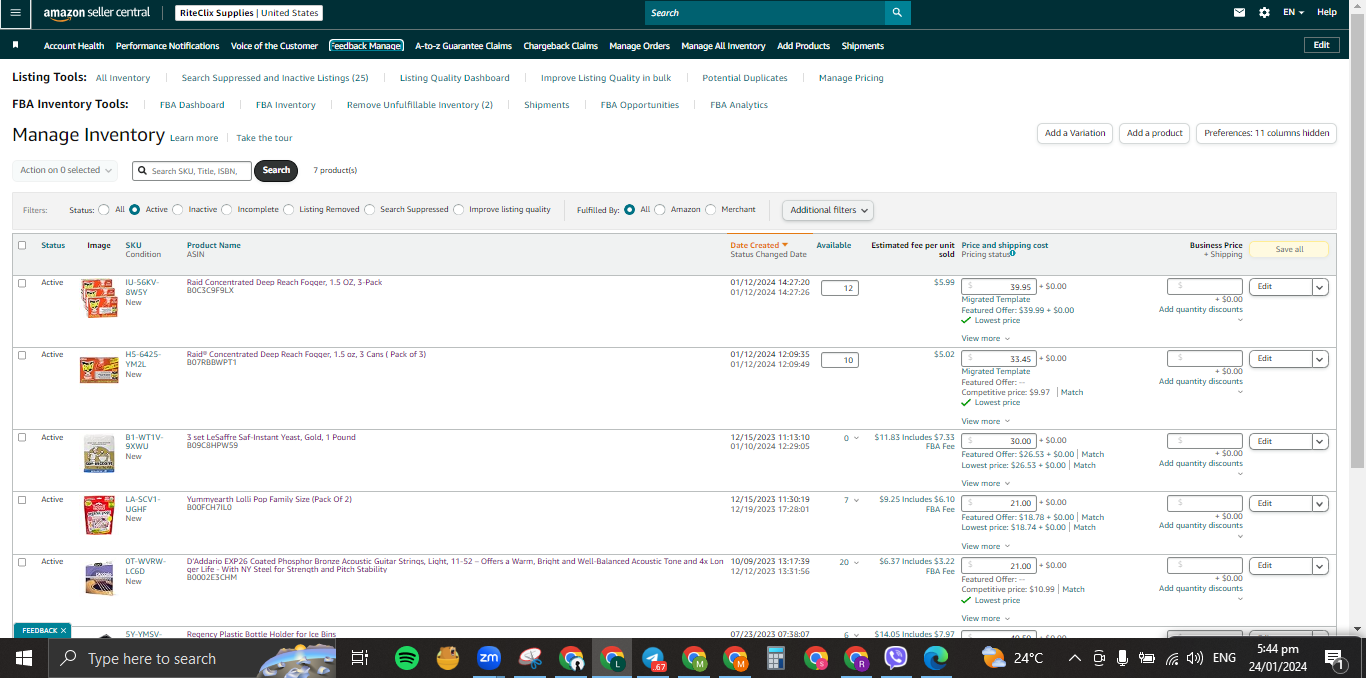Viewport: 1366px width, 678px height.
Task: Open the Windows notification center icon
Action: (1333, 658)
